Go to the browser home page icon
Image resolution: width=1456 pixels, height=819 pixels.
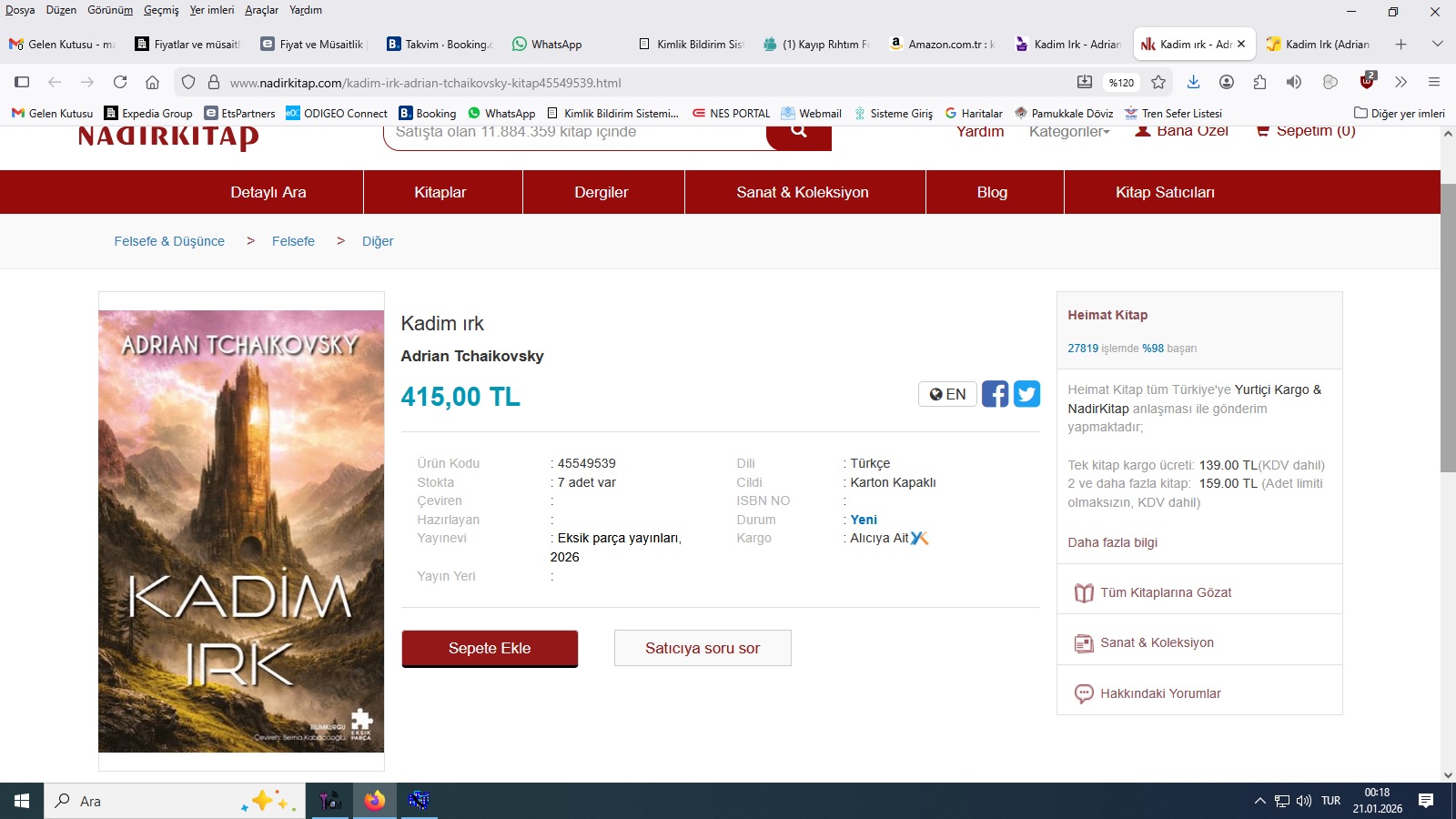tap(153, 82)
